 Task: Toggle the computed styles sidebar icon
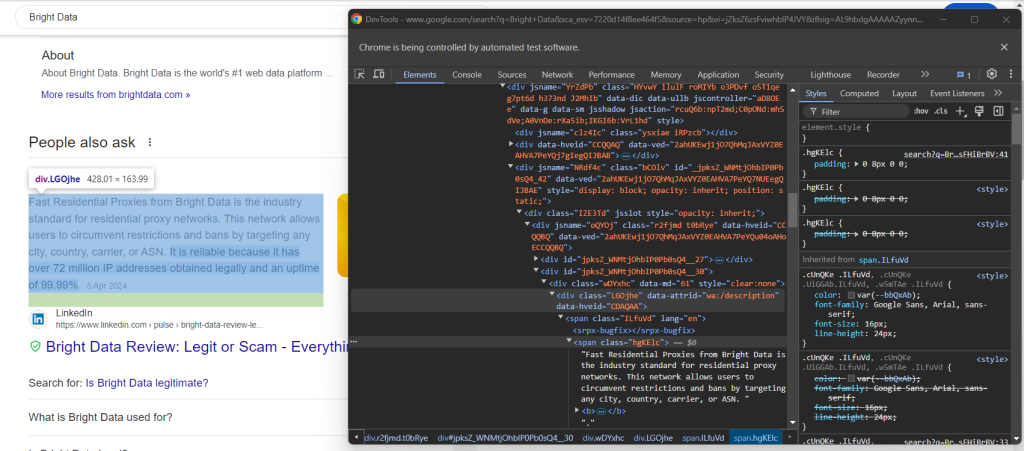[996, 111]
